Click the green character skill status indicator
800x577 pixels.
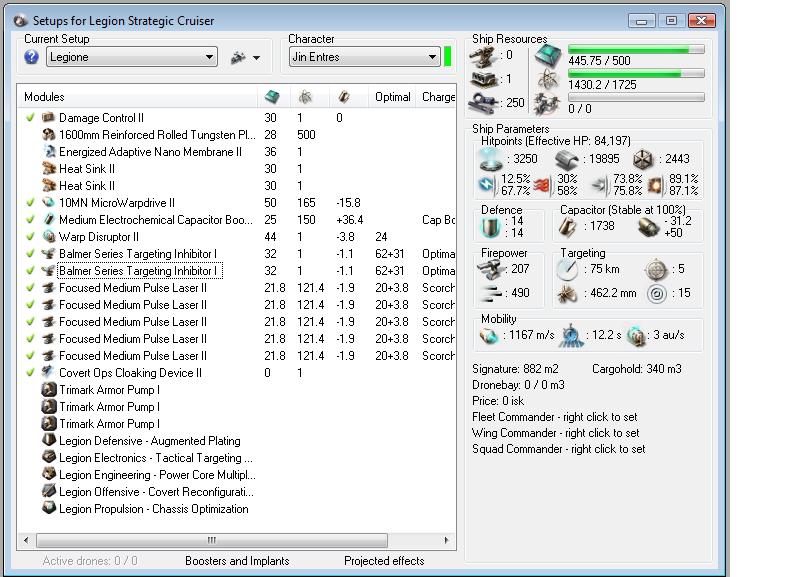click(x=447, y=57)
